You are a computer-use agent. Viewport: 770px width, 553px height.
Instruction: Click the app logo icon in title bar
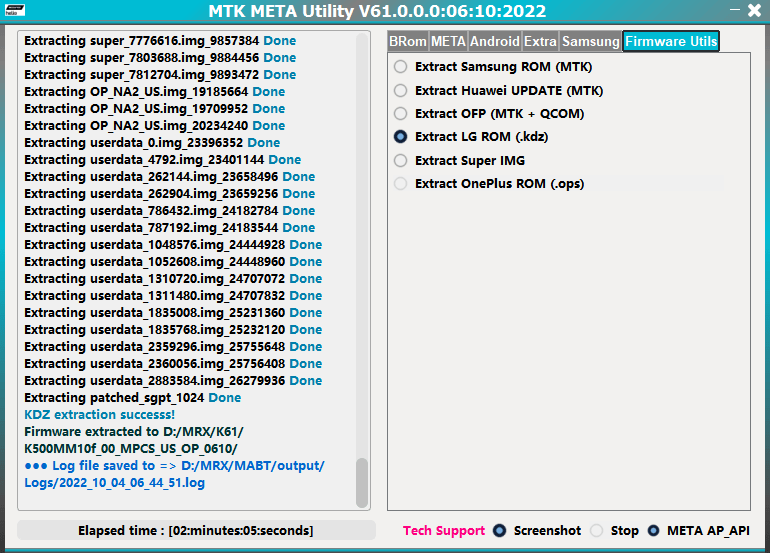(15, 9)
